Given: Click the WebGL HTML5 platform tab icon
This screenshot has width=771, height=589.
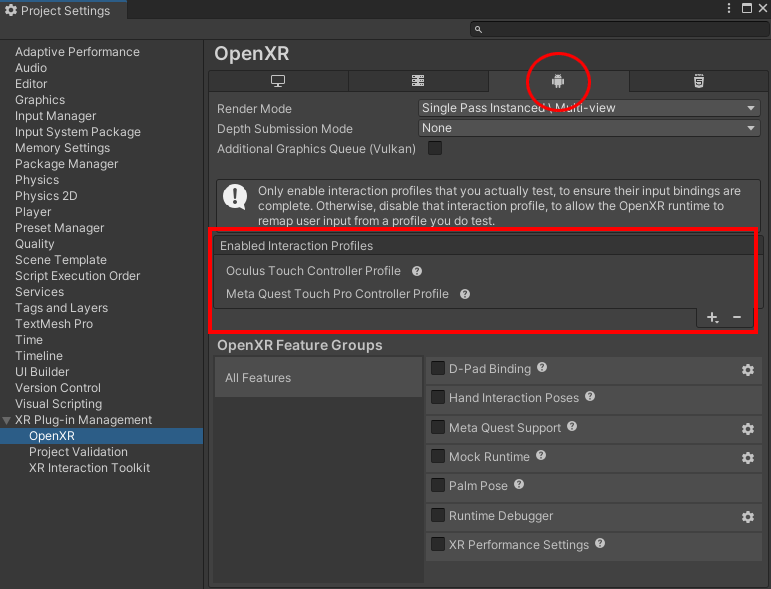Looking at the screenshot, I should 698,81.
